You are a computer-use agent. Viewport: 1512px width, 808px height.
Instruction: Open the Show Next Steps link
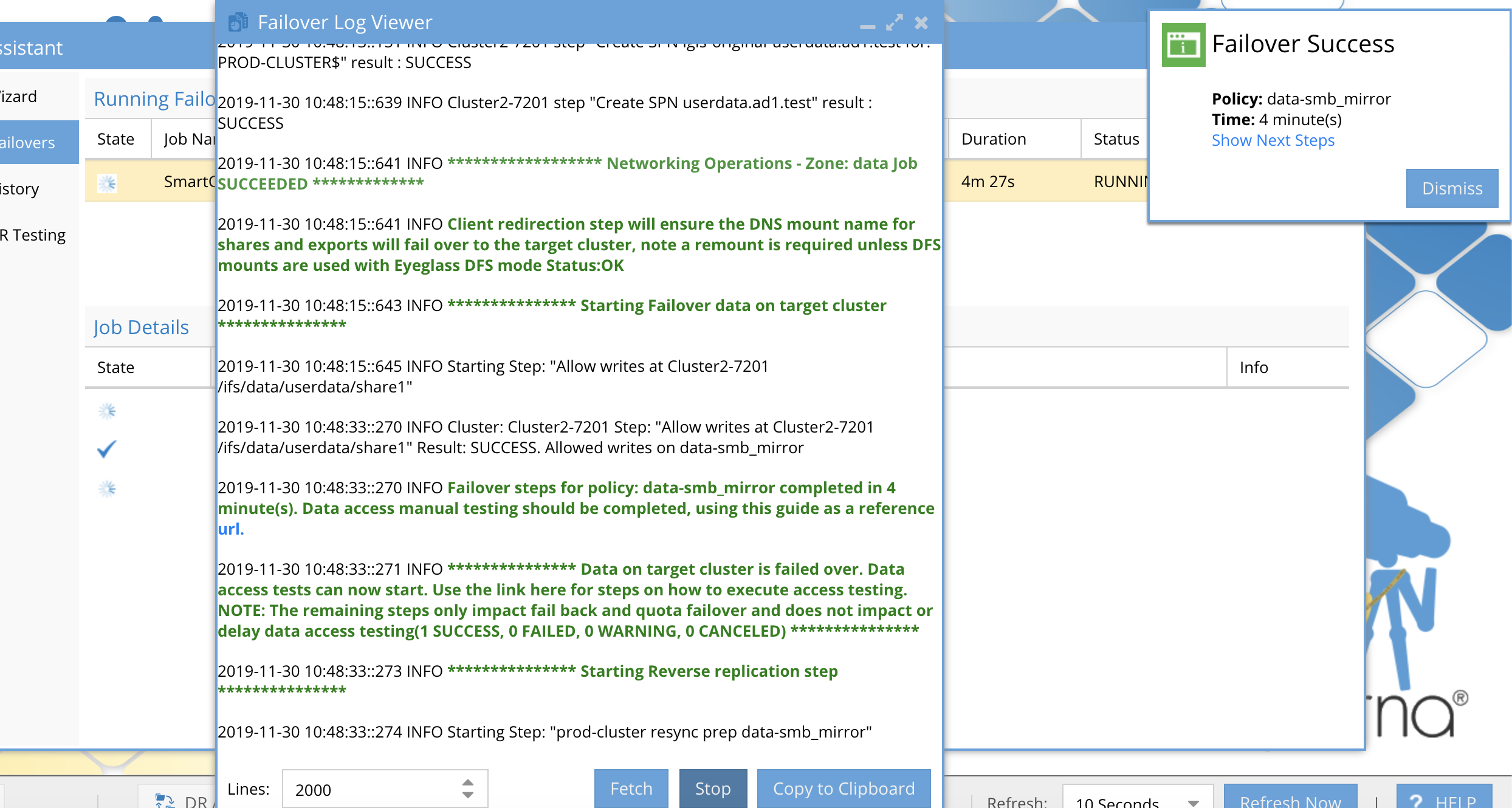1273,140
